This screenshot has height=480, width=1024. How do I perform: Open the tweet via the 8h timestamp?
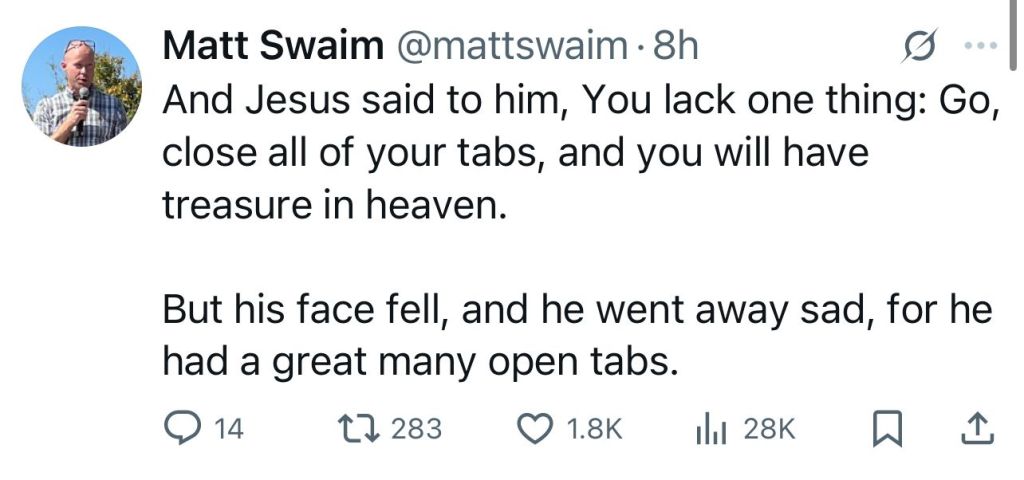(674, 46)
